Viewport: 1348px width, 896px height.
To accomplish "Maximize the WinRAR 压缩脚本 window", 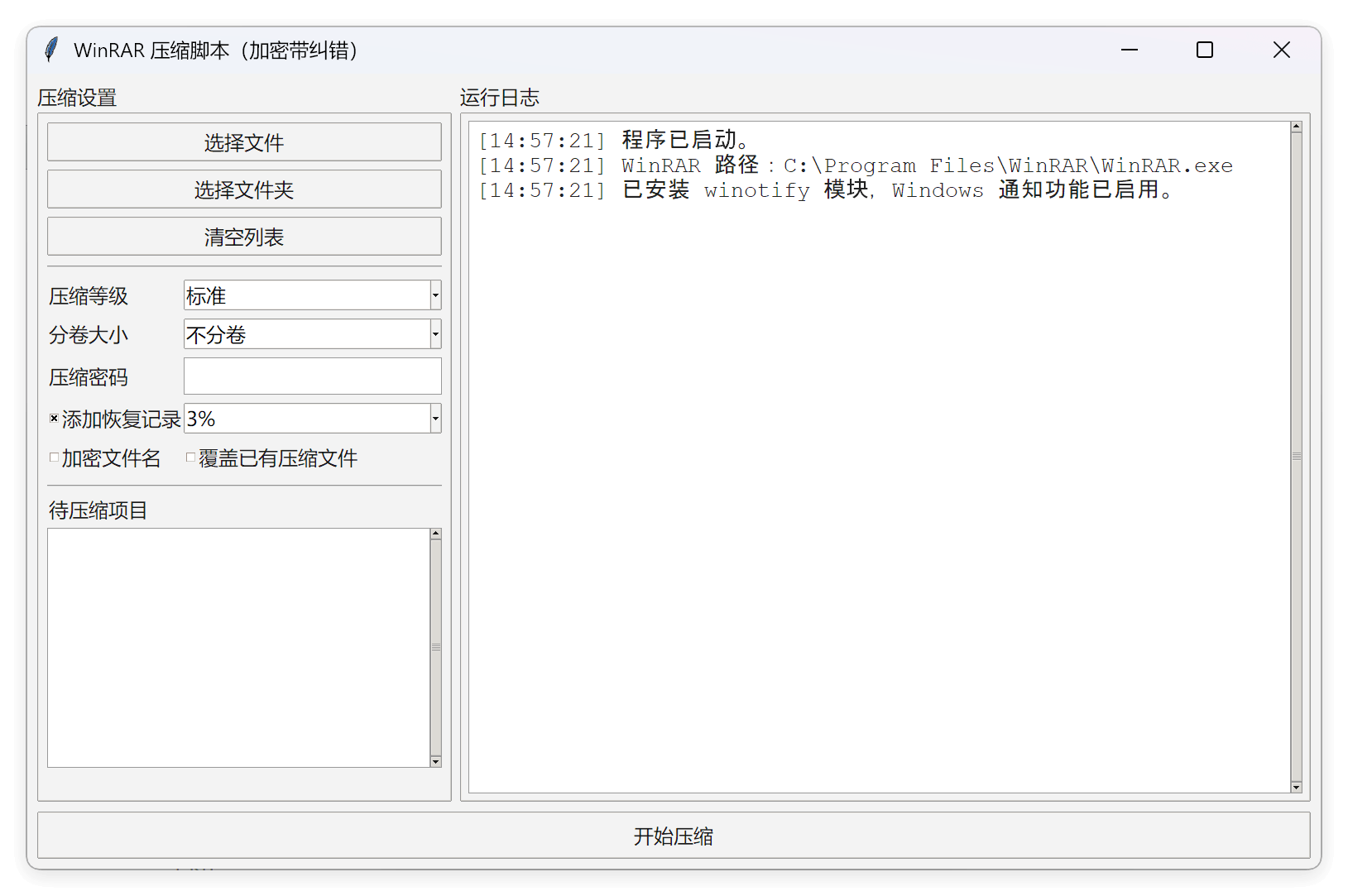I will click(x=1205, y=50).
